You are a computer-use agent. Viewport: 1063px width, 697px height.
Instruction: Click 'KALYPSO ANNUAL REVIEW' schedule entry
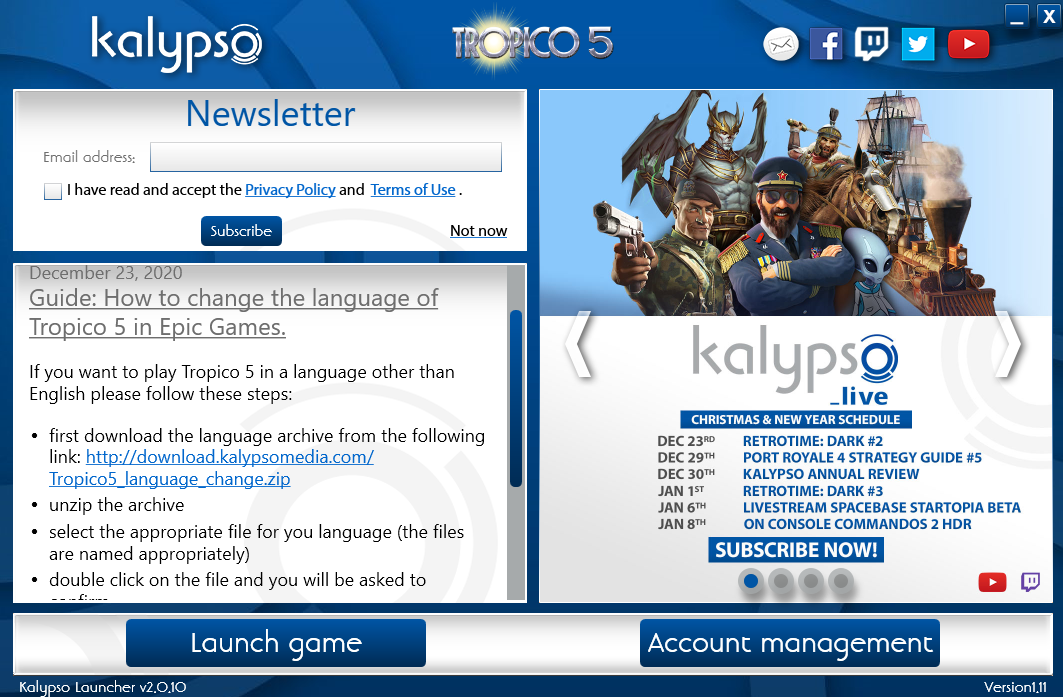click(830, 475)
